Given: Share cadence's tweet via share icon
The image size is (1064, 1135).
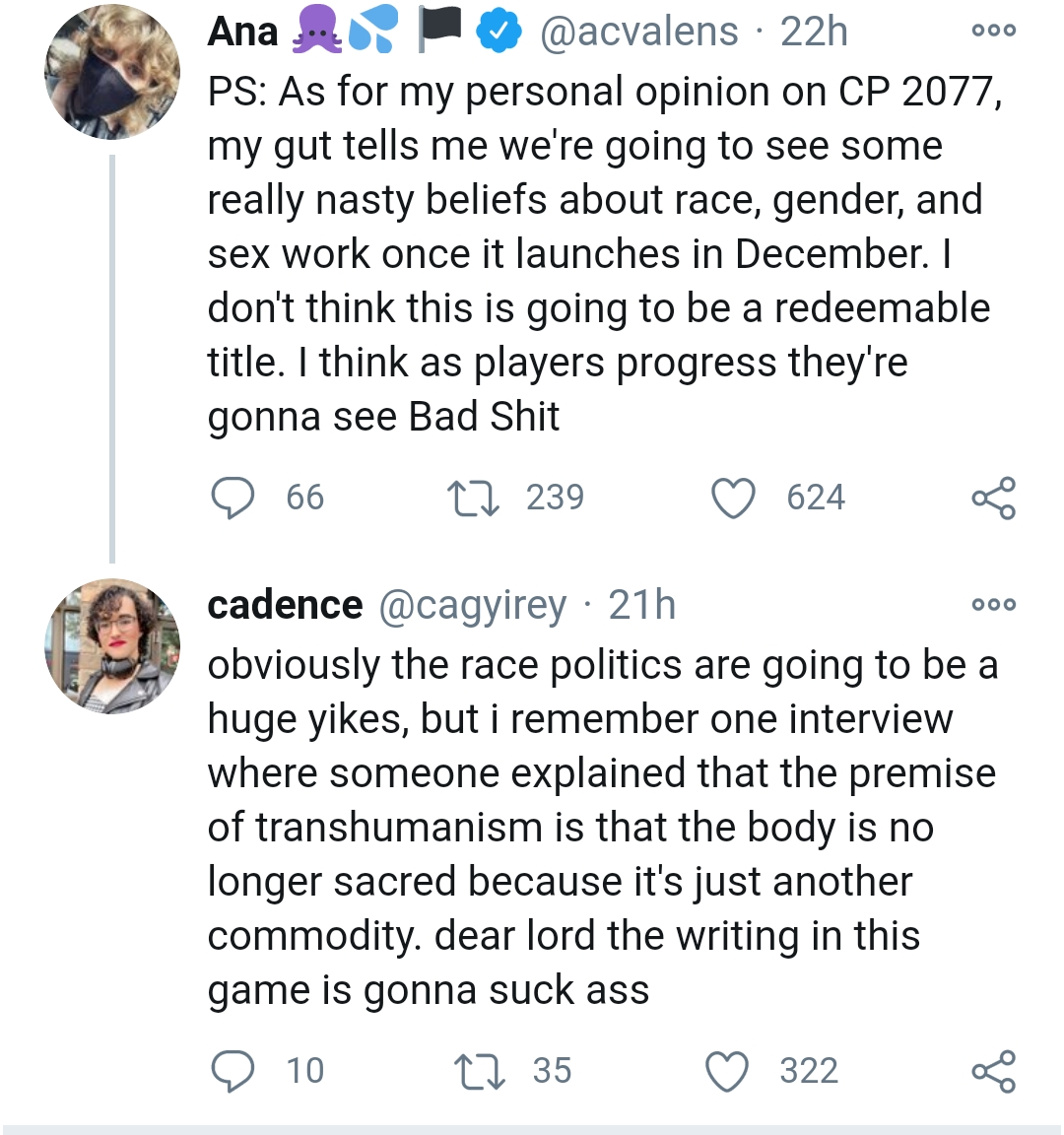Looking at the screenshot, I should pyautogui.click(x=993, y=1071).
